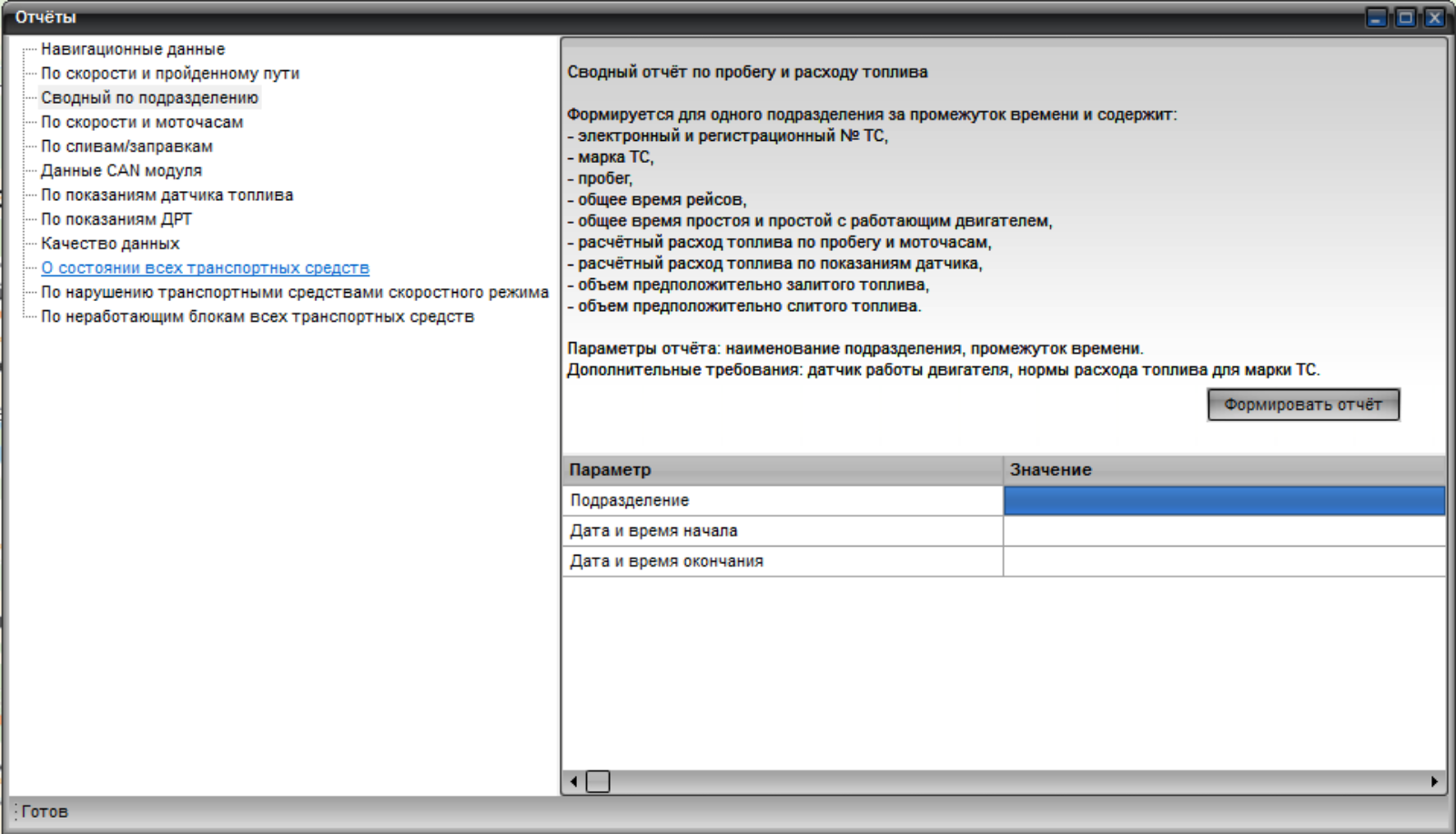Click the 'Значение' column header

pyautogui.click(x=1223, y=470)
